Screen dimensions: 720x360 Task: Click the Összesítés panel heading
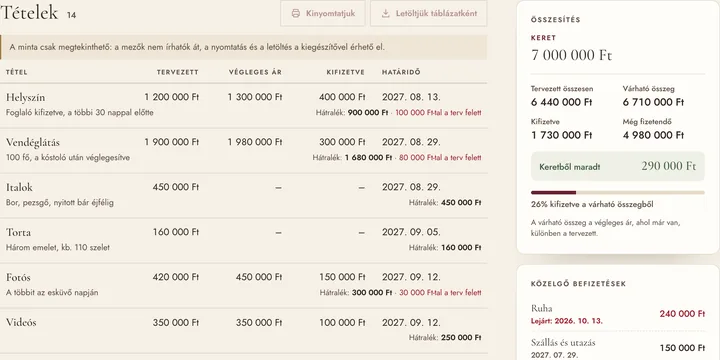click(556, 20)
